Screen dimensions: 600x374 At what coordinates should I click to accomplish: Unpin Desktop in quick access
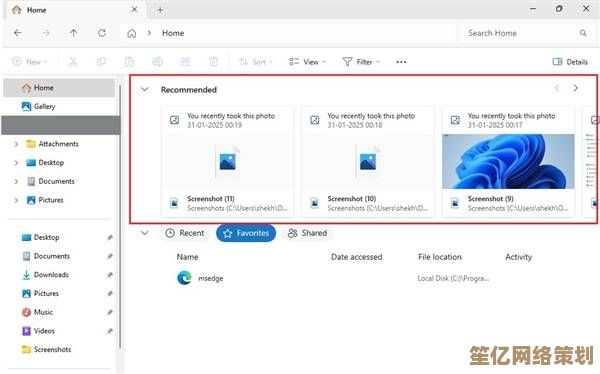(x=110, y=237)
